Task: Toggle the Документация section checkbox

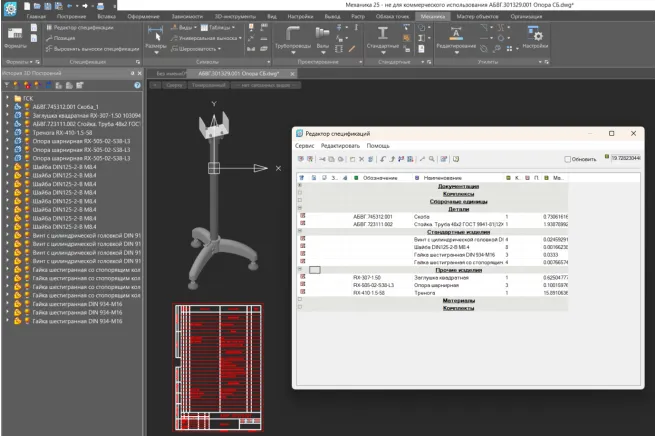Action: point(300,187)
